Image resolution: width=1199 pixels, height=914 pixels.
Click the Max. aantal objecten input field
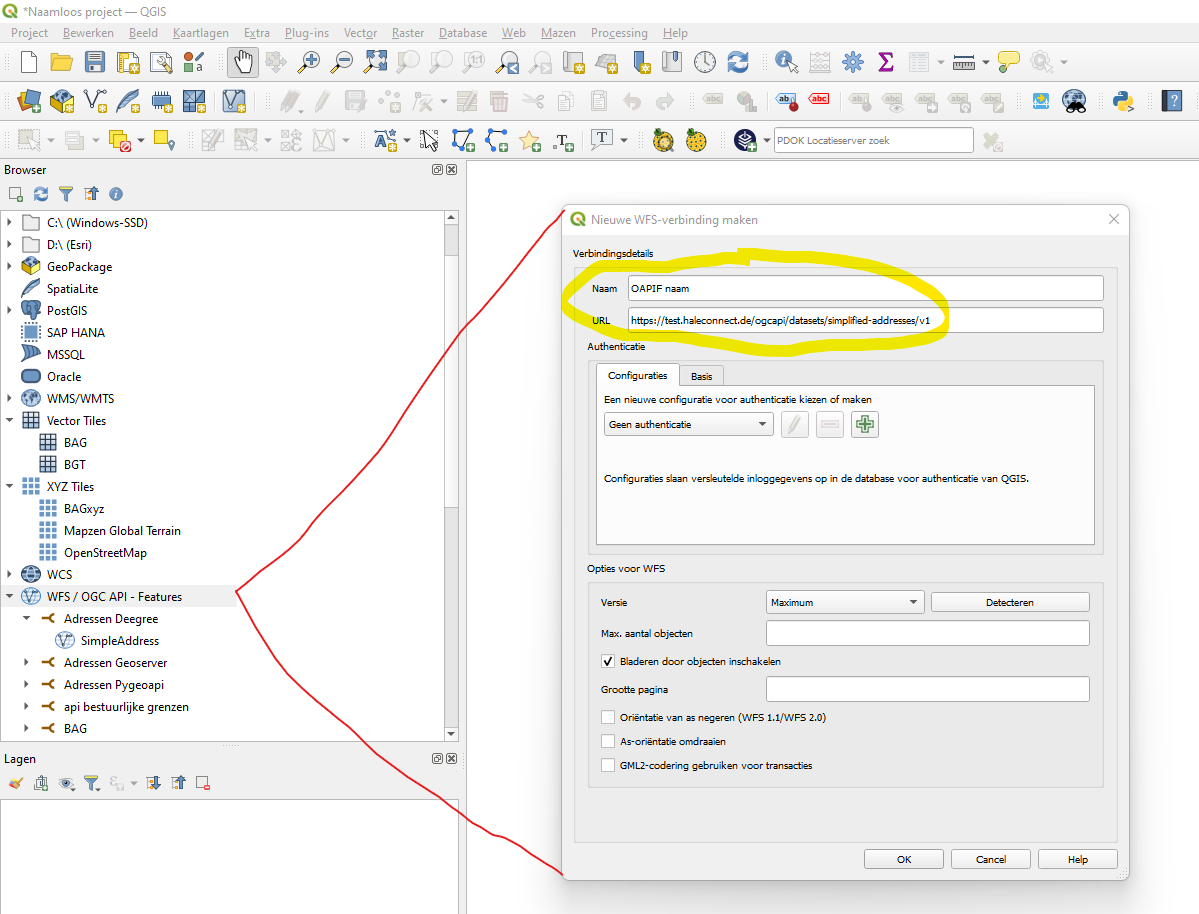tap(927, 633)
